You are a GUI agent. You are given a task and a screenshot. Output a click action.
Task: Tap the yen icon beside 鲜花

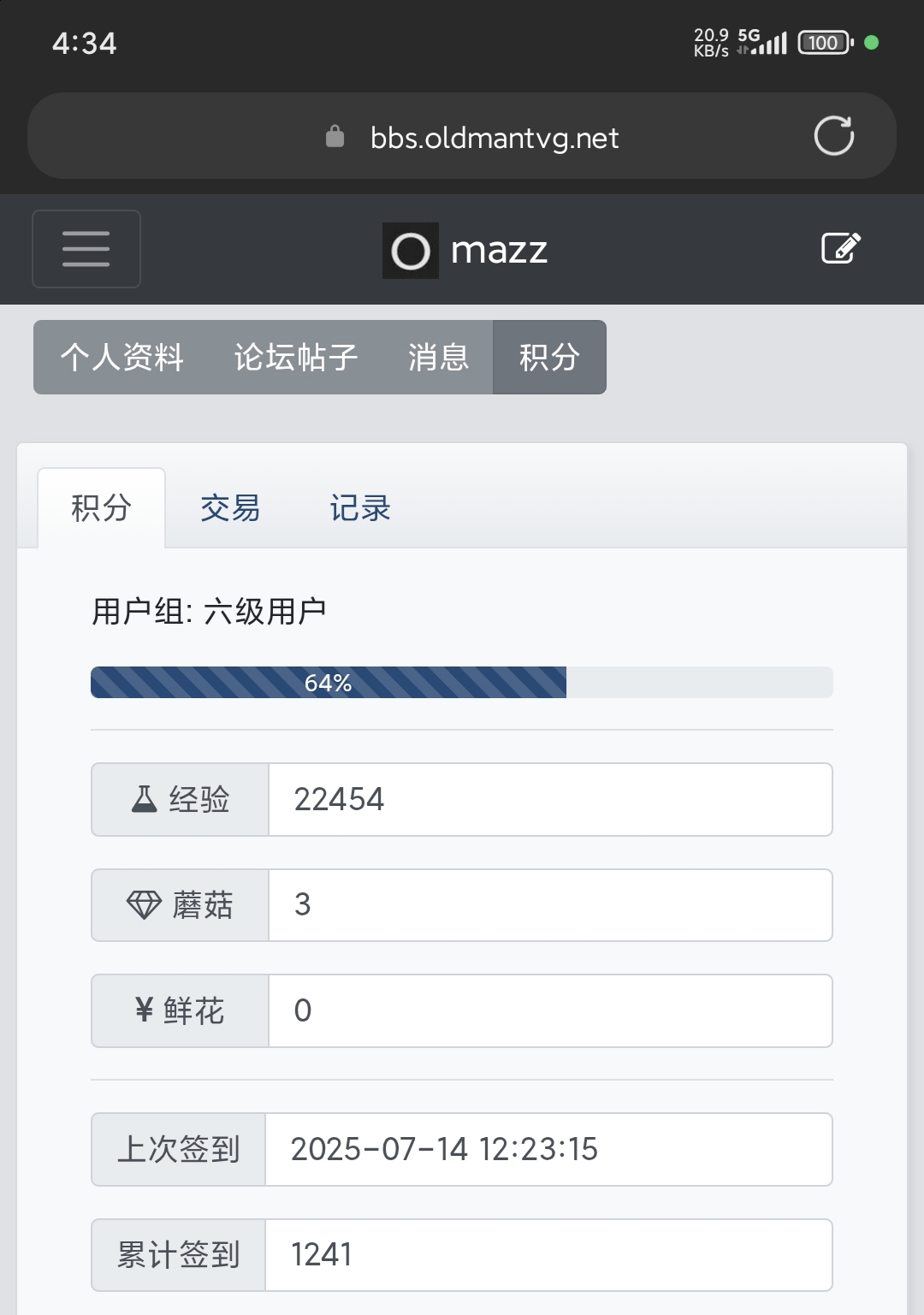[x=144, y=1010]
